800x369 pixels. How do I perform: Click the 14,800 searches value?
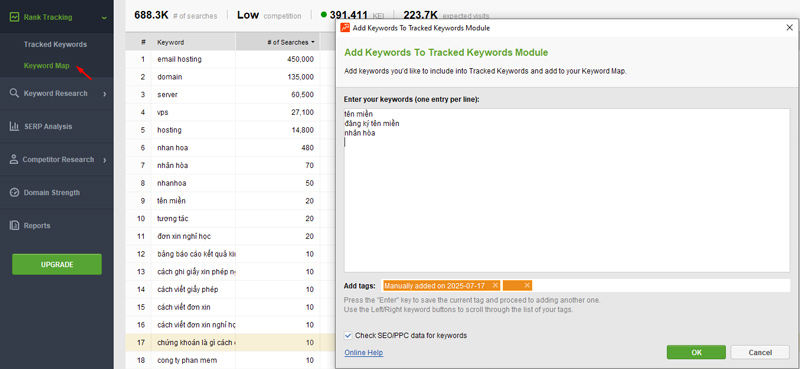tap(303, 130)
